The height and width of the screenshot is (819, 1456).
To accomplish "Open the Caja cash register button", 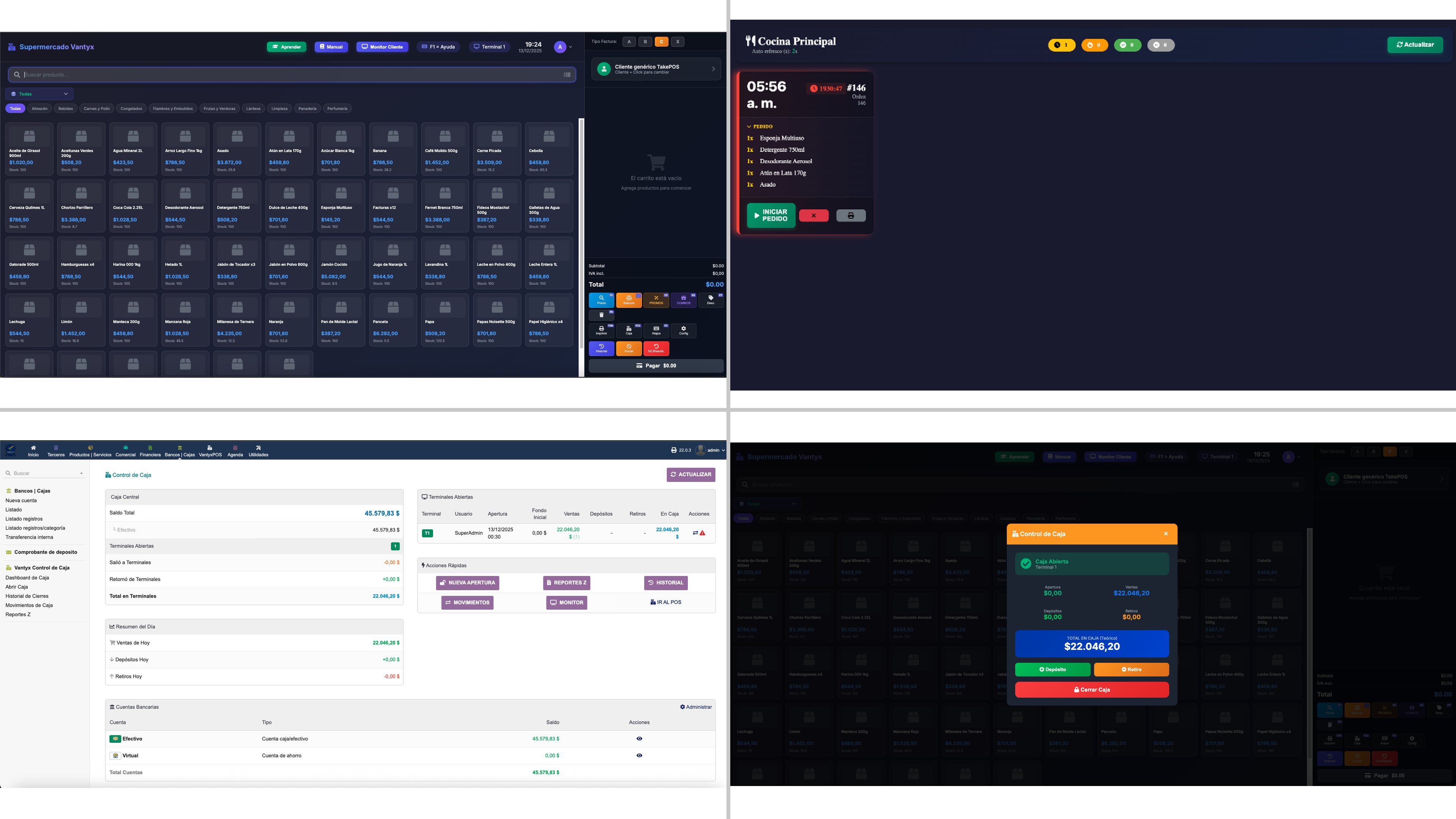I will tap(629, 330).
